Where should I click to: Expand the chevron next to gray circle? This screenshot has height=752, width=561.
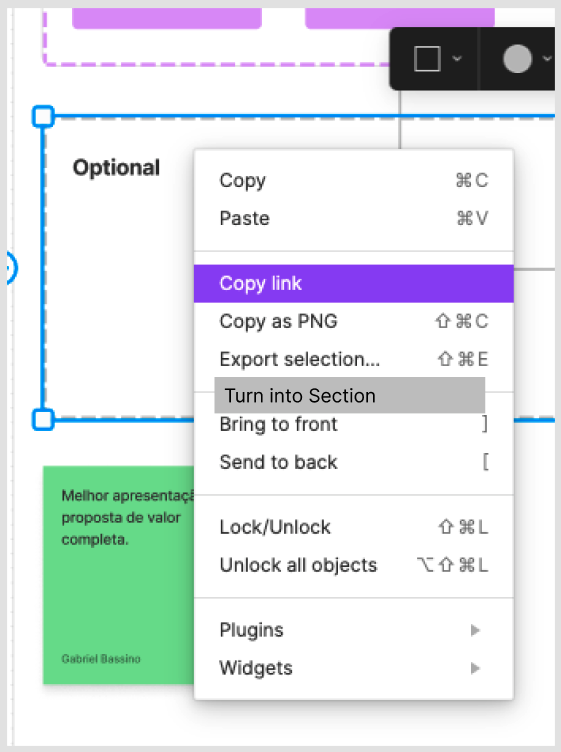(x=547, y=59)
